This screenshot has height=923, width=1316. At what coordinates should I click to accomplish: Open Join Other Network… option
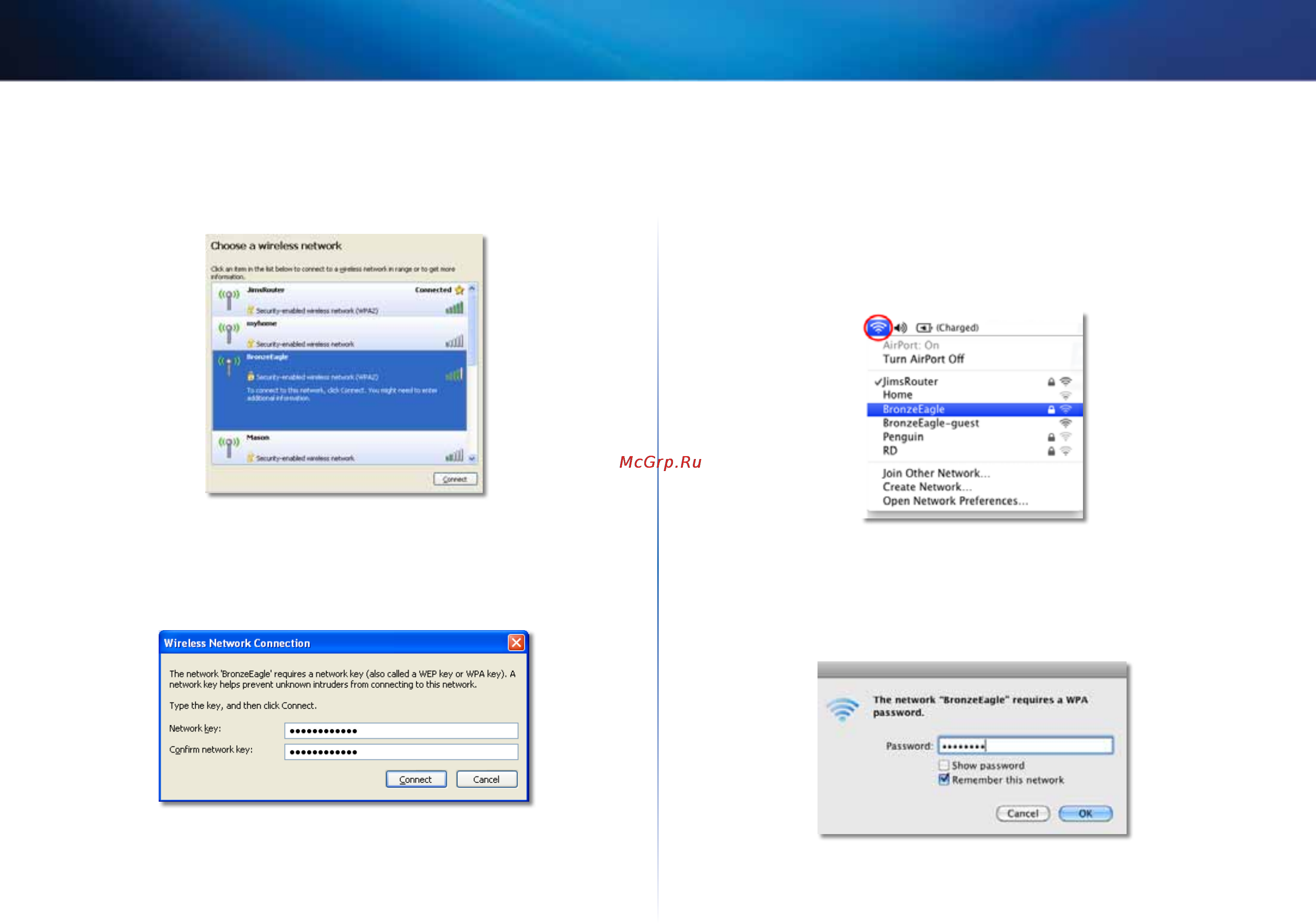point(936,473)
